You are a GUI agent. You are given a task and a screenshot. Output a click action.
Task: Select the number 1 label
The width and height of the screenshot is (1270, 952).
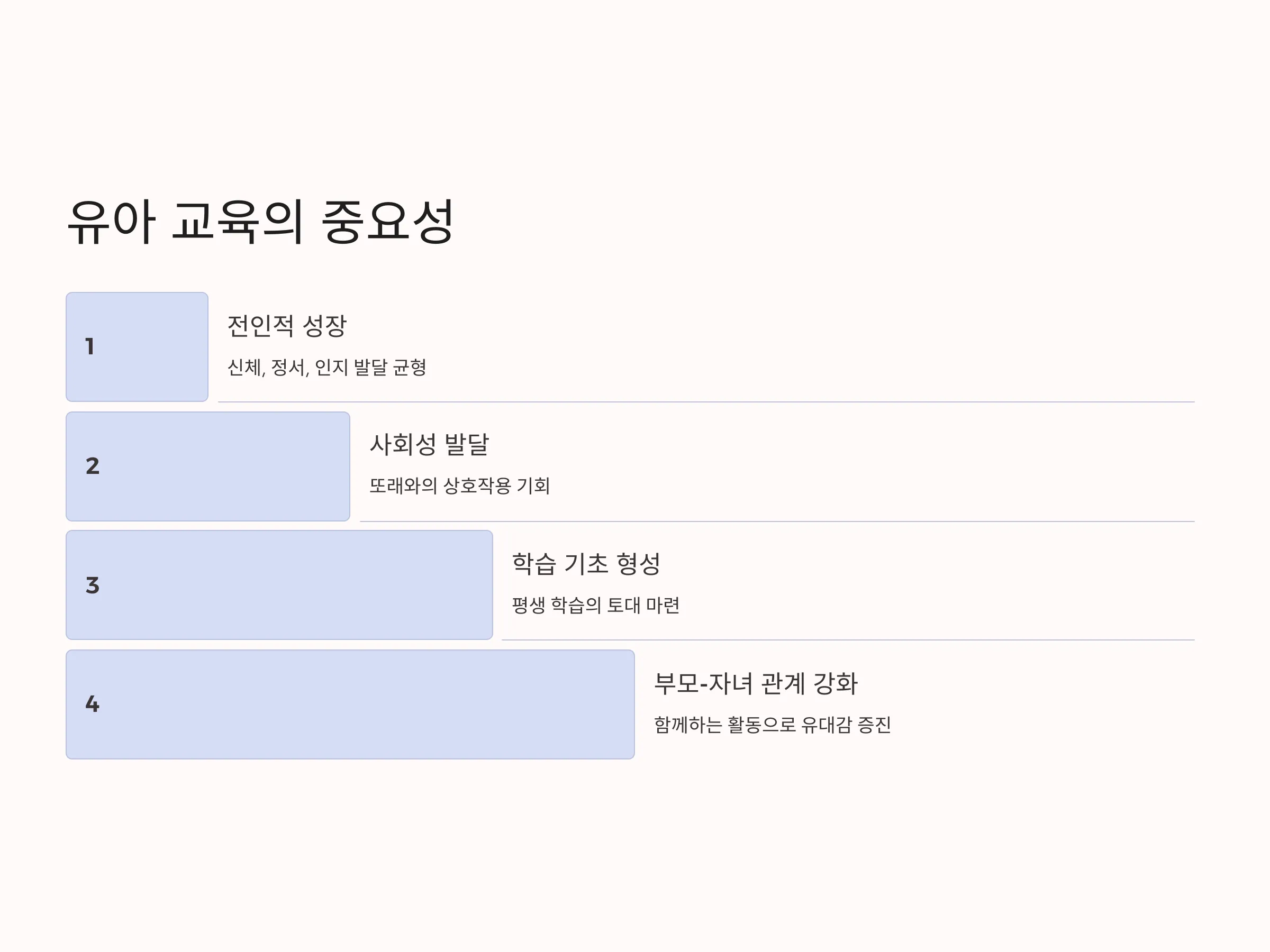[89, 346]
